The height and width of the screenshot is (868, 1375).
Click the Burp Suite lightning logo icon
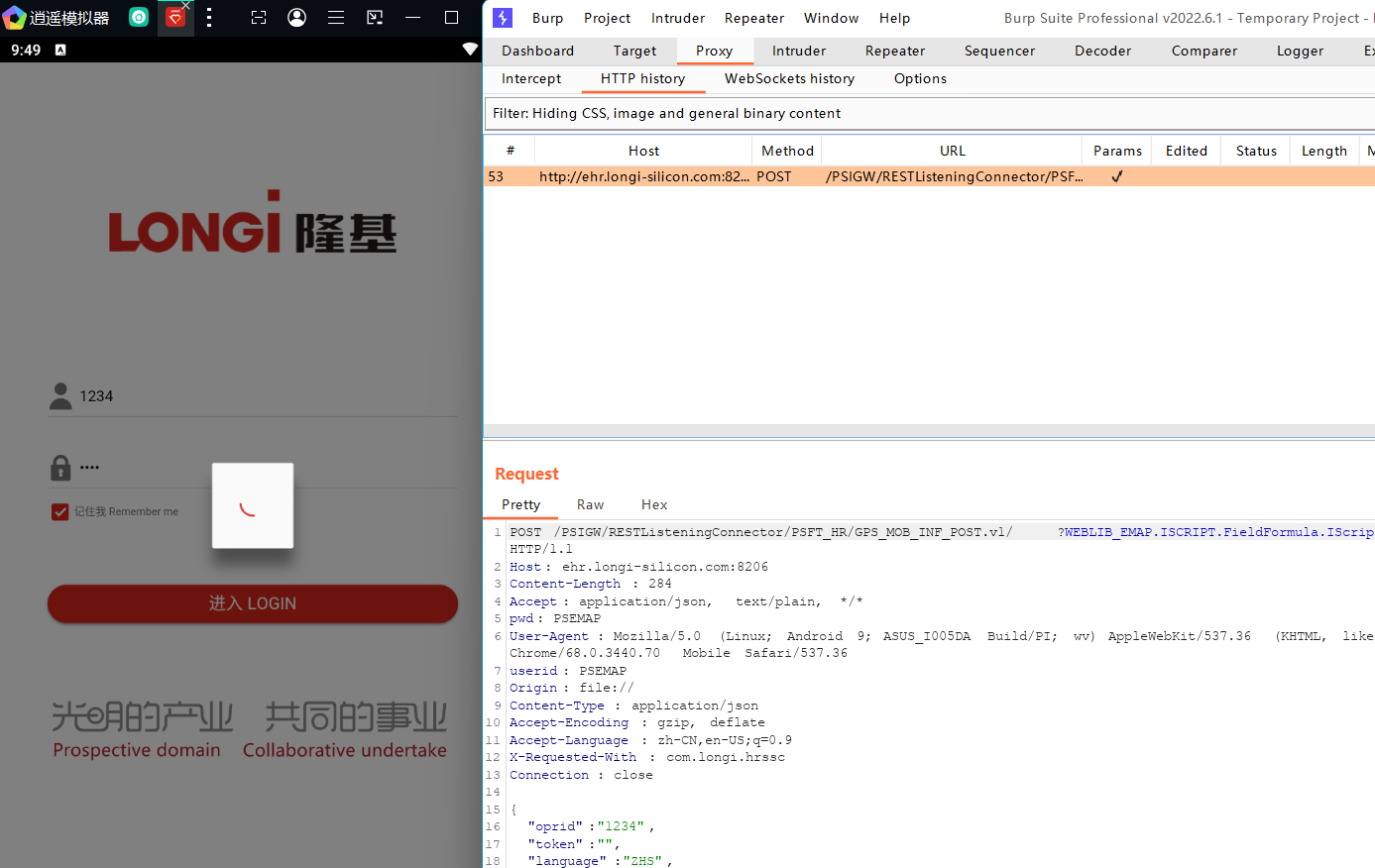click(x=503, y=18)
